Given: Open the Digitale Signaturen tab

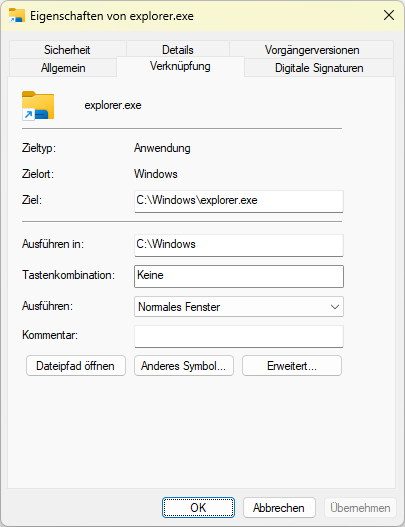Looking at the screenshot, I should click(319, 68).
